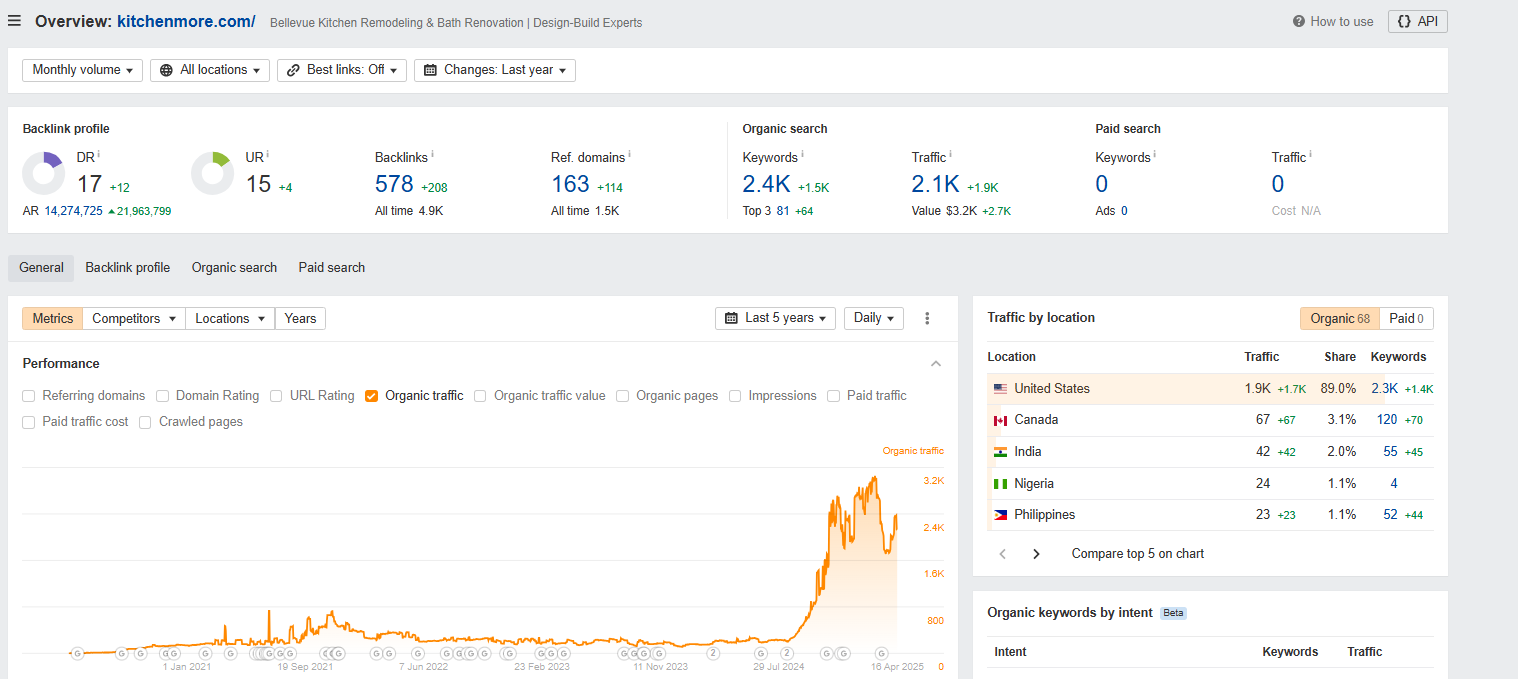
Task: Open the Last 5 years date range dropdown
Action: [776, 318]
